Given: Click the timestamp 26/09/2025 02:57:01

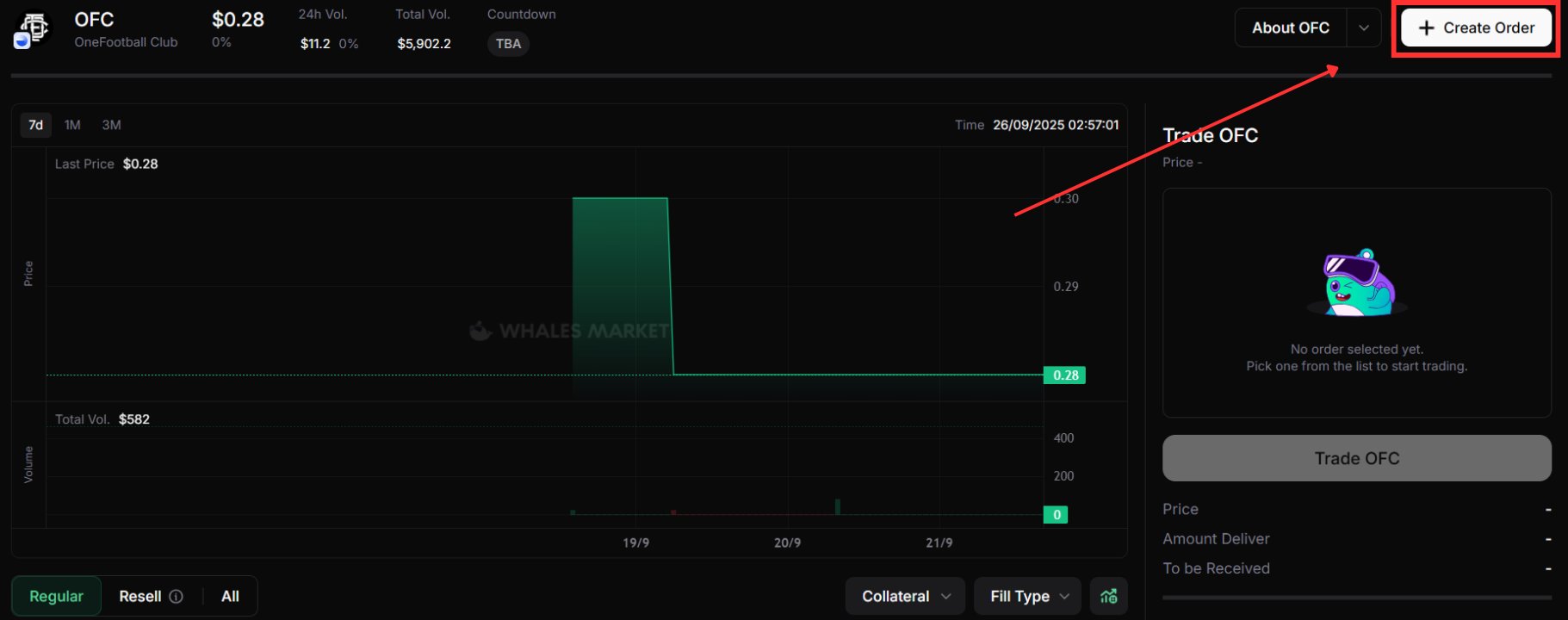Looking at the screenshot, I should pos(1056,125).
